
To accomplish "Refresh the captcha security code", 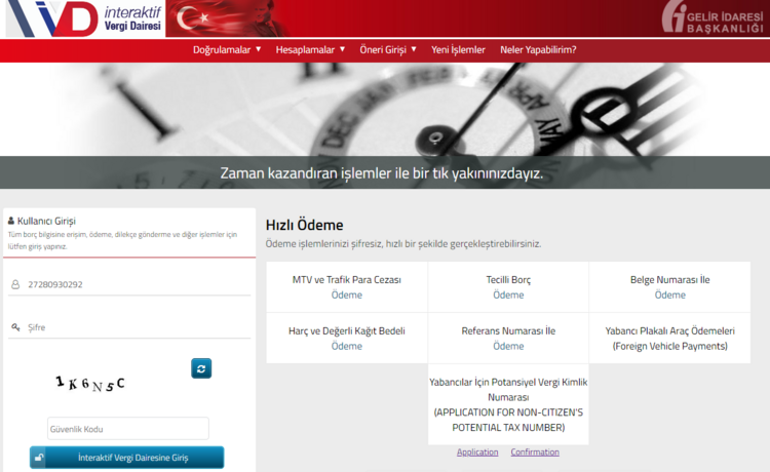I will [201, 369].
